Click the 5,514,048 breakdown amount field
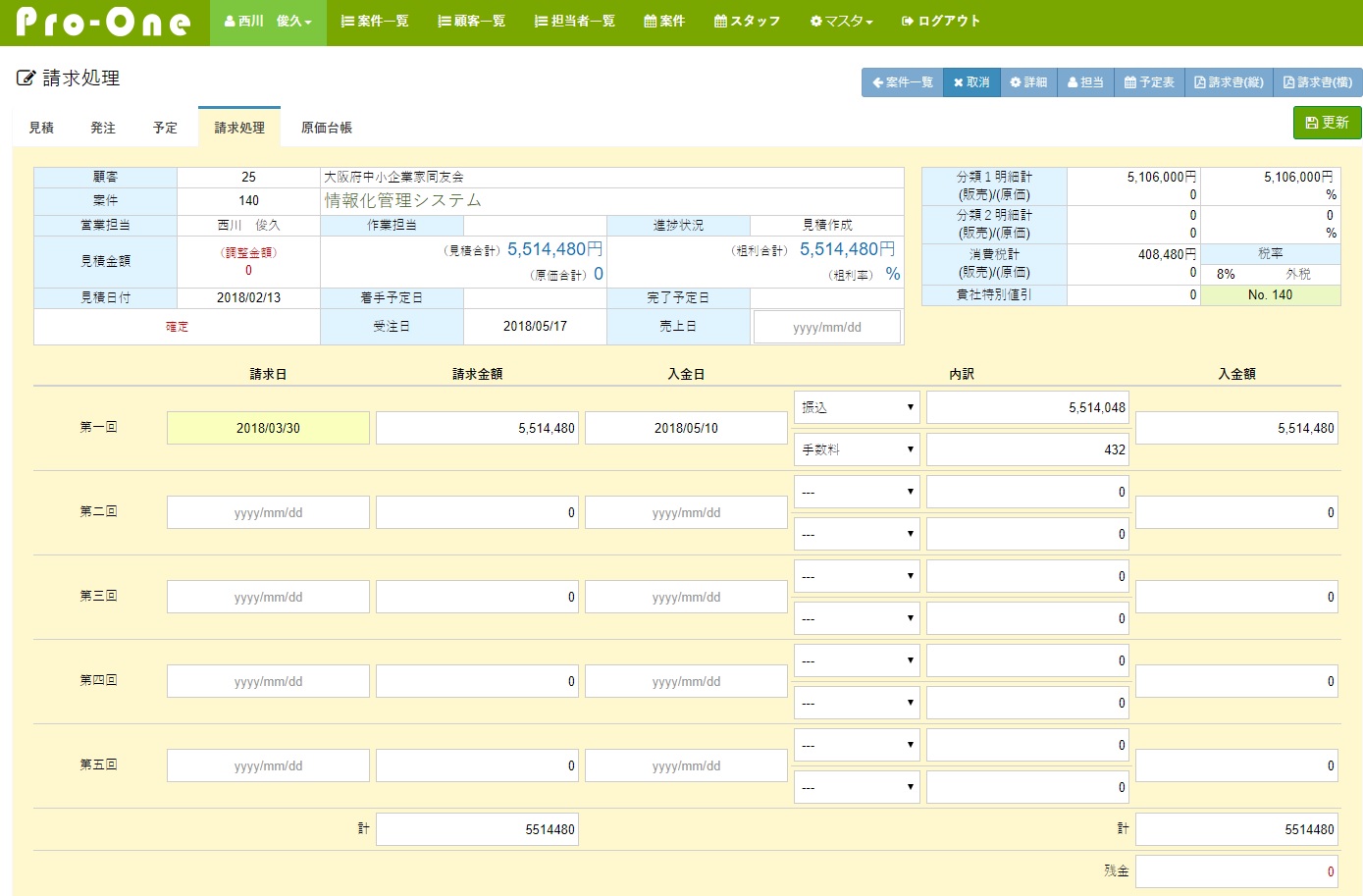The height and width of the screenshot is (896, 1363). (1027, 407)
